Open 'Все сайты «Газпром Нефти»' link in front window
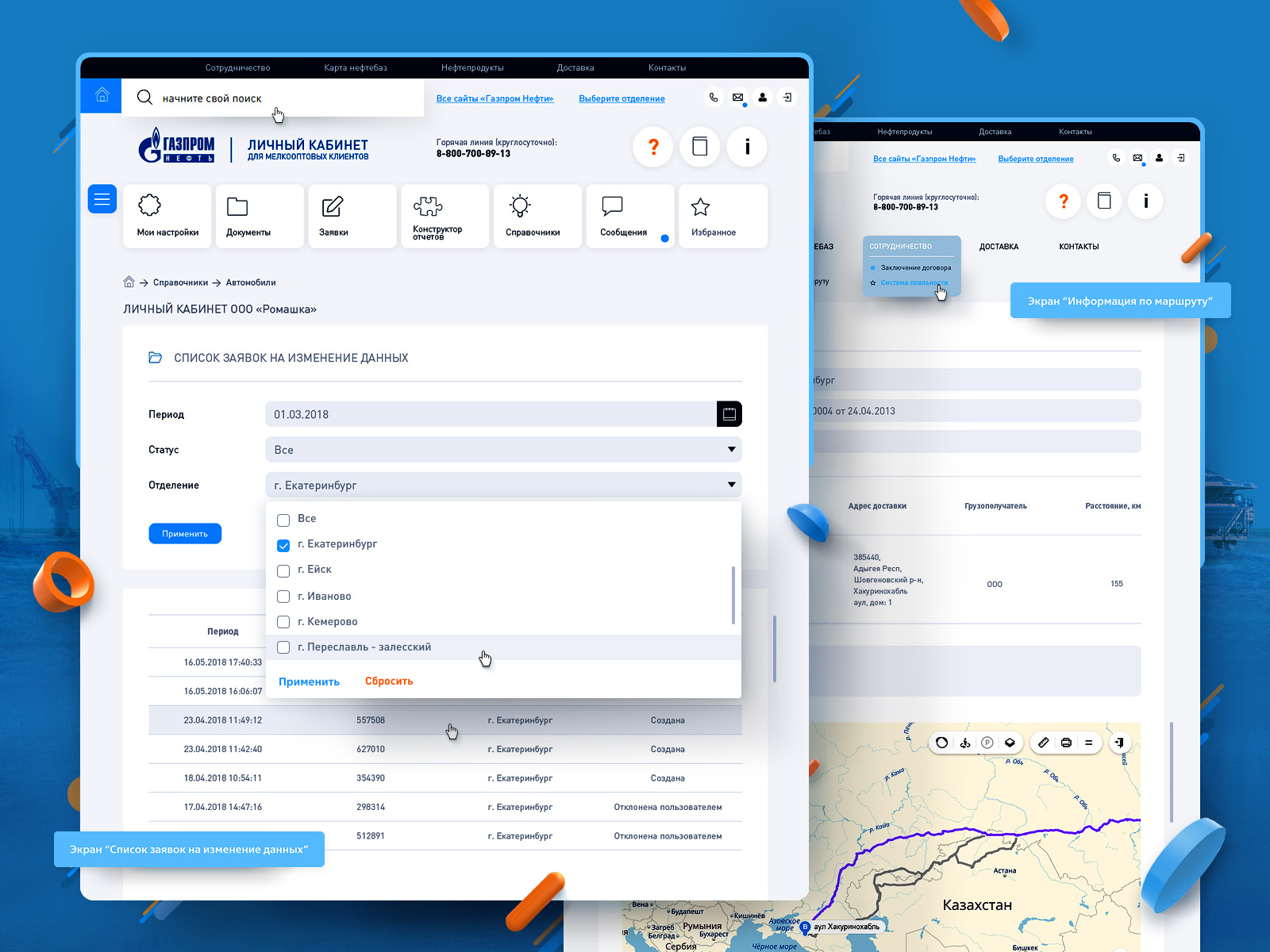This screenshot has width=1270, height=952. pos(495,98)
